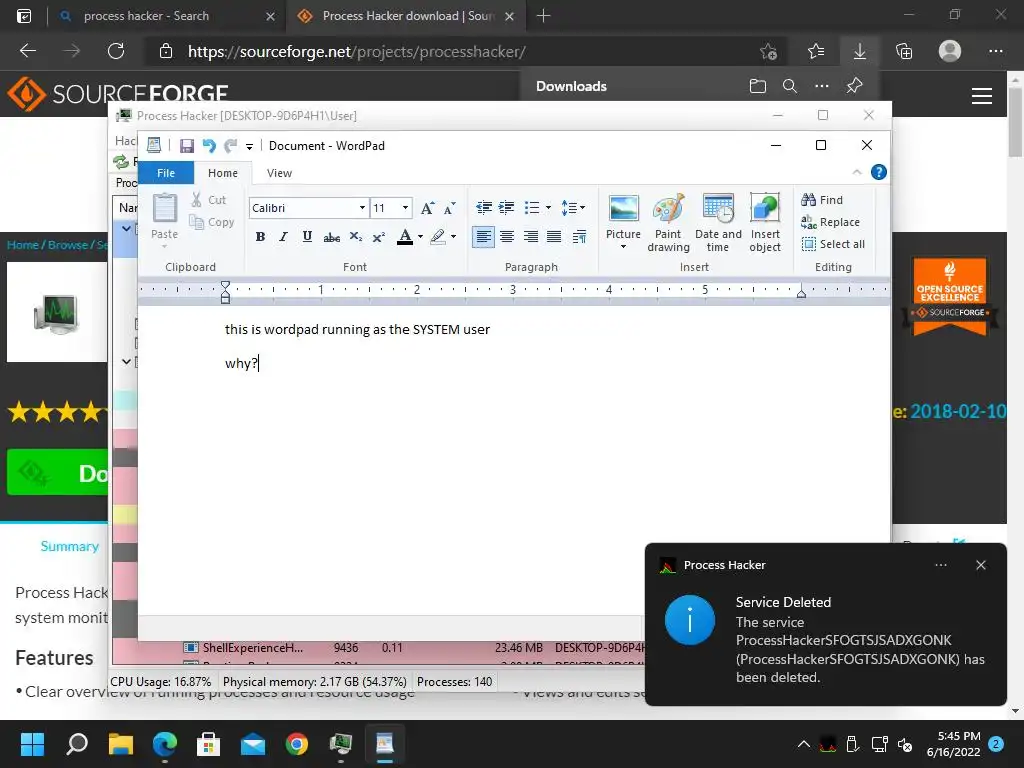Collapse the WordPad ribbon
Screen dimensions: 1024x768
point(857,172)
